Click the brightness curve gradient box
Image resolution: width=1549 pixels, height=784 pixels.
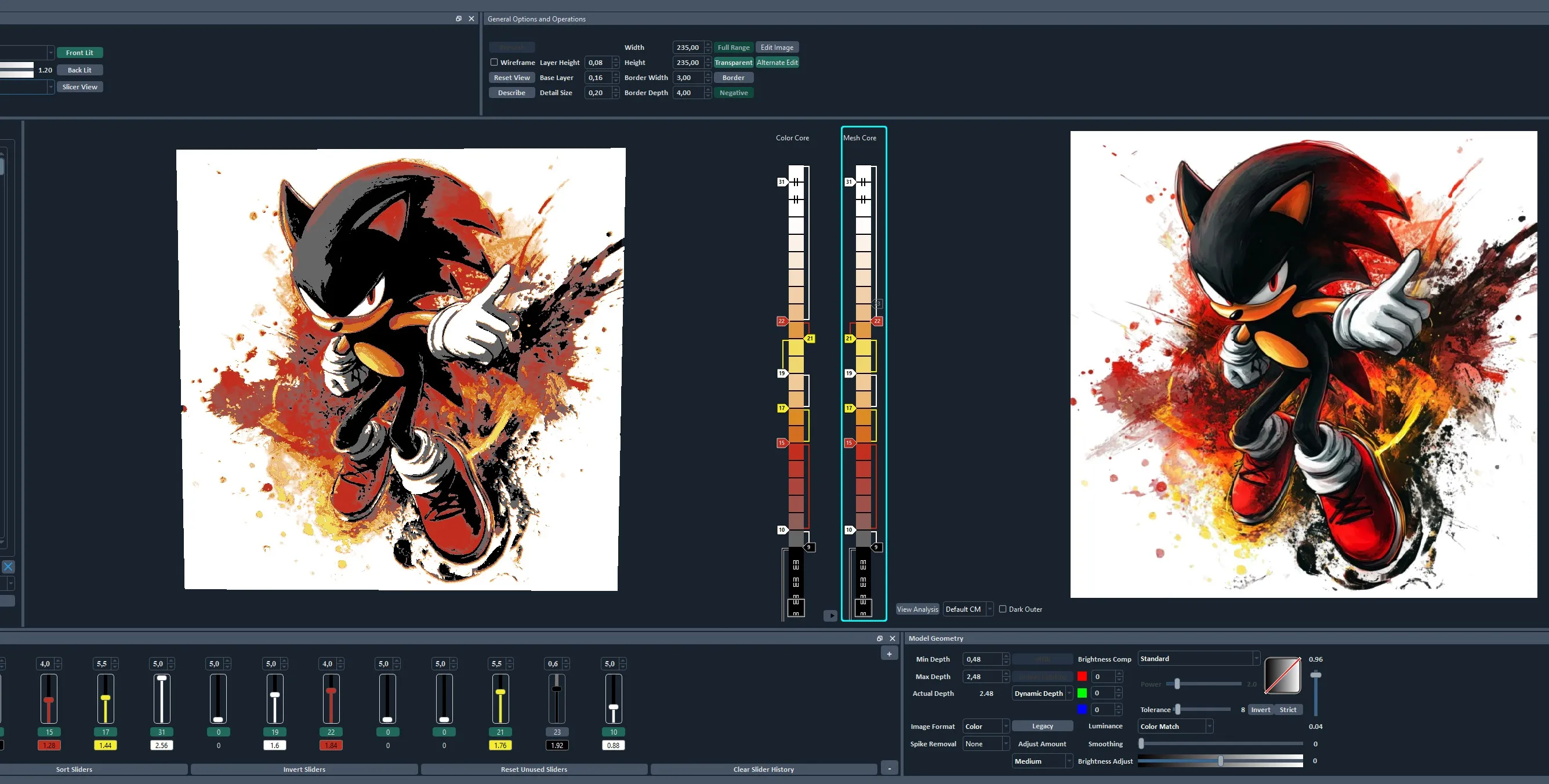pyautogui.click(x=1282, y=675)
